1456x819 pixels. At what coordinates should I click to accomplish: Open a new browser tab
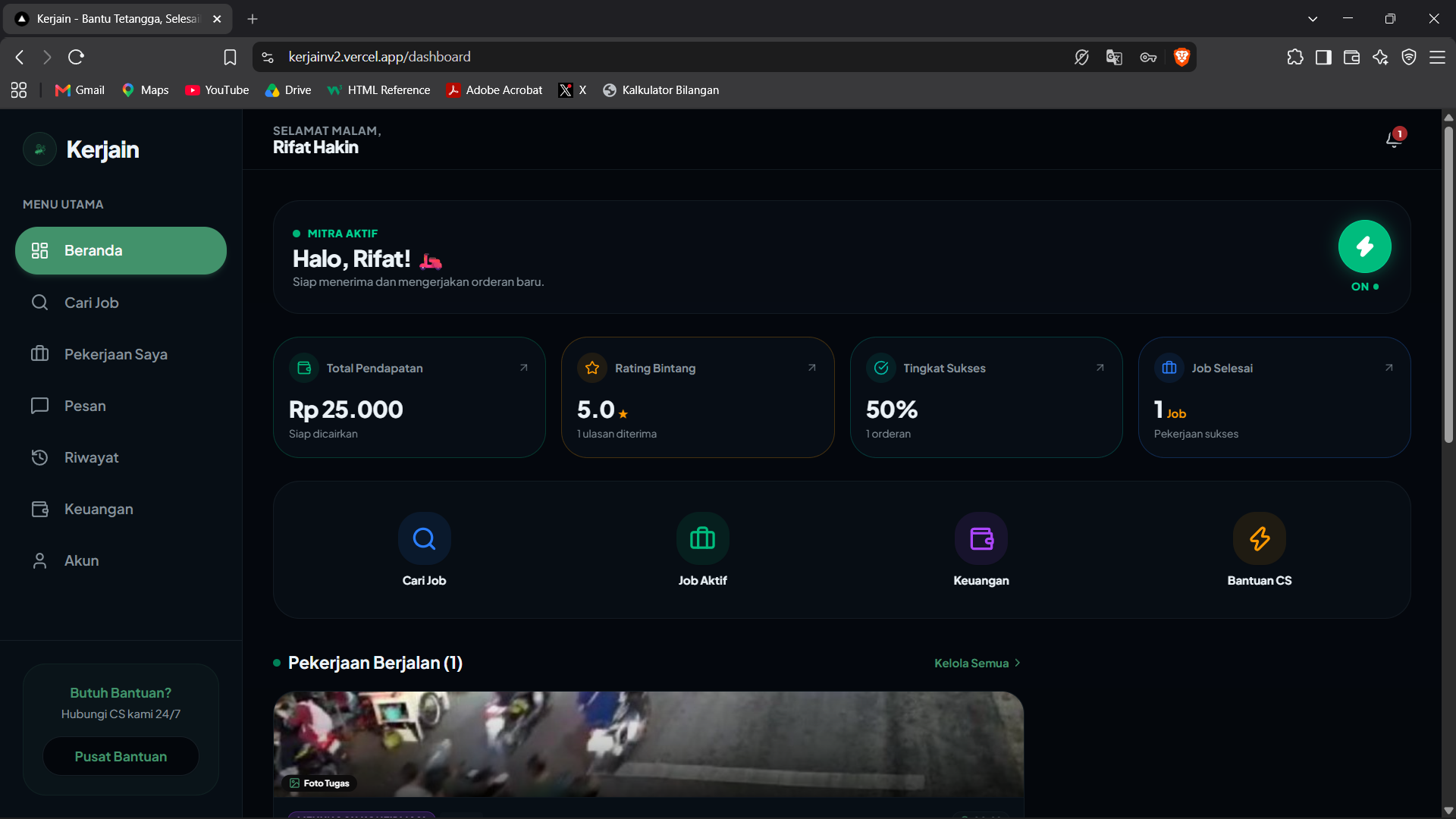click(x=253, y=19)
